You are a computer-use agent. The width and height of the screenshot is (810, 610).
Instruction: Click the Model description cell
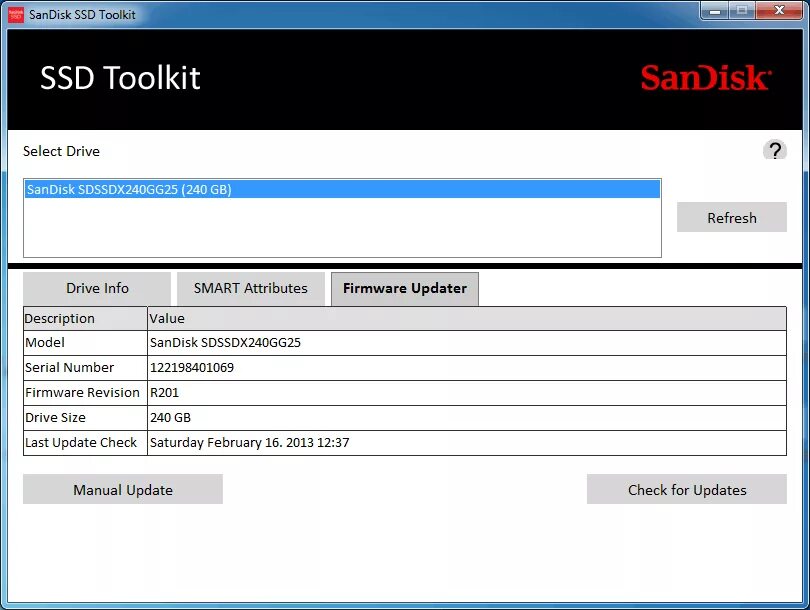click(85, 342)
